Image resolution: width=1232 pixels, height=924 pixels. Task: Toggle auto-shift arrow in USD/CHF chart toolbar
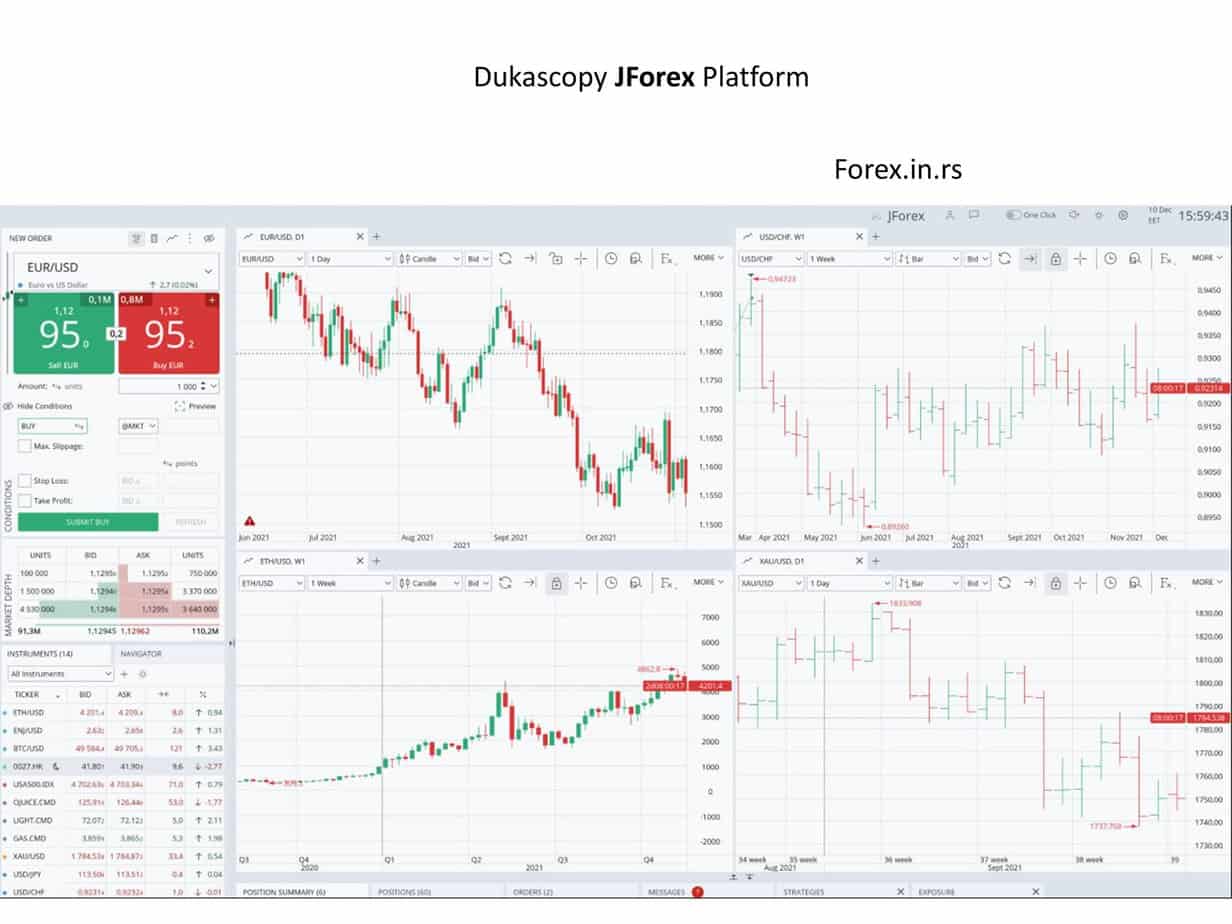point(1030,258)
